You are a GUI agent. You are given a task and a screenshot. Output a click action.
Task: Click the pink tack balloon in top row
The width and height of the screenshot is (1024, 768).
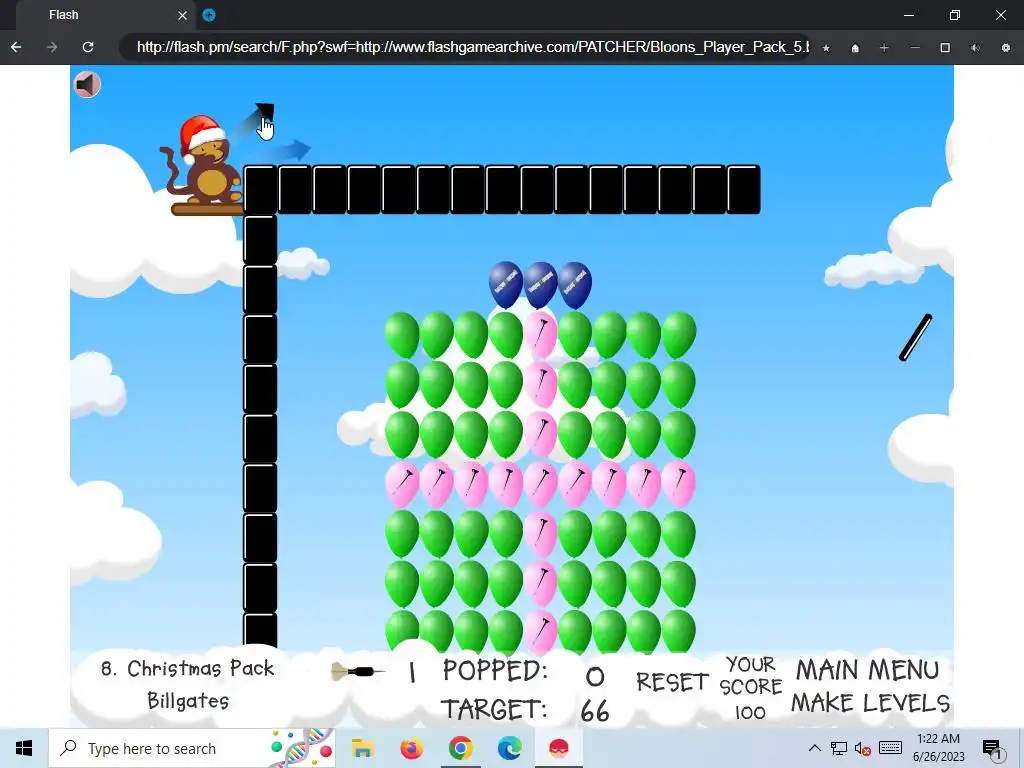point(540,334)
